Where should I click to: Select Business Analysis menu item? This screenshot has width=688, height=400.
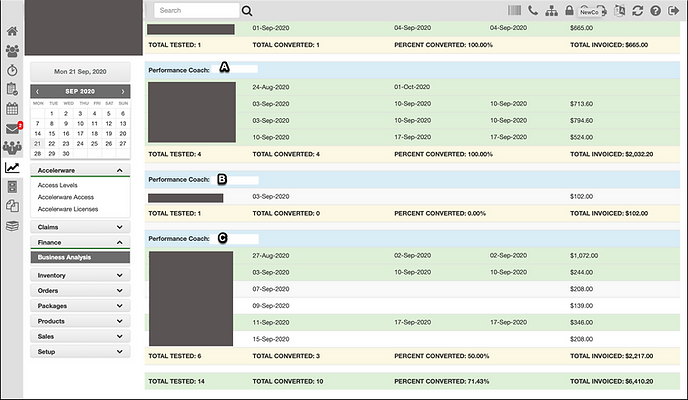click(x=80, y=257)
